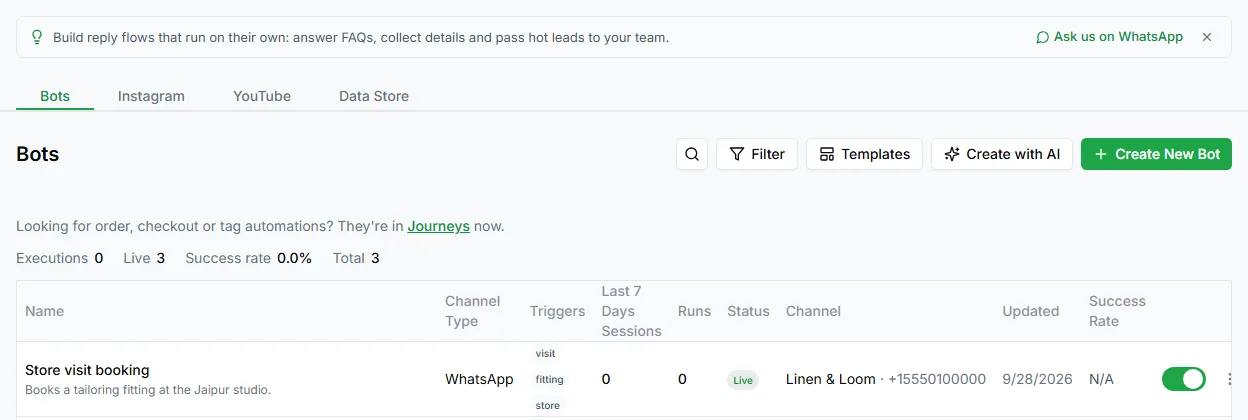Click the Live 3 stat
The height and width of the screenshot is (420, 1248).
point(144,258)
